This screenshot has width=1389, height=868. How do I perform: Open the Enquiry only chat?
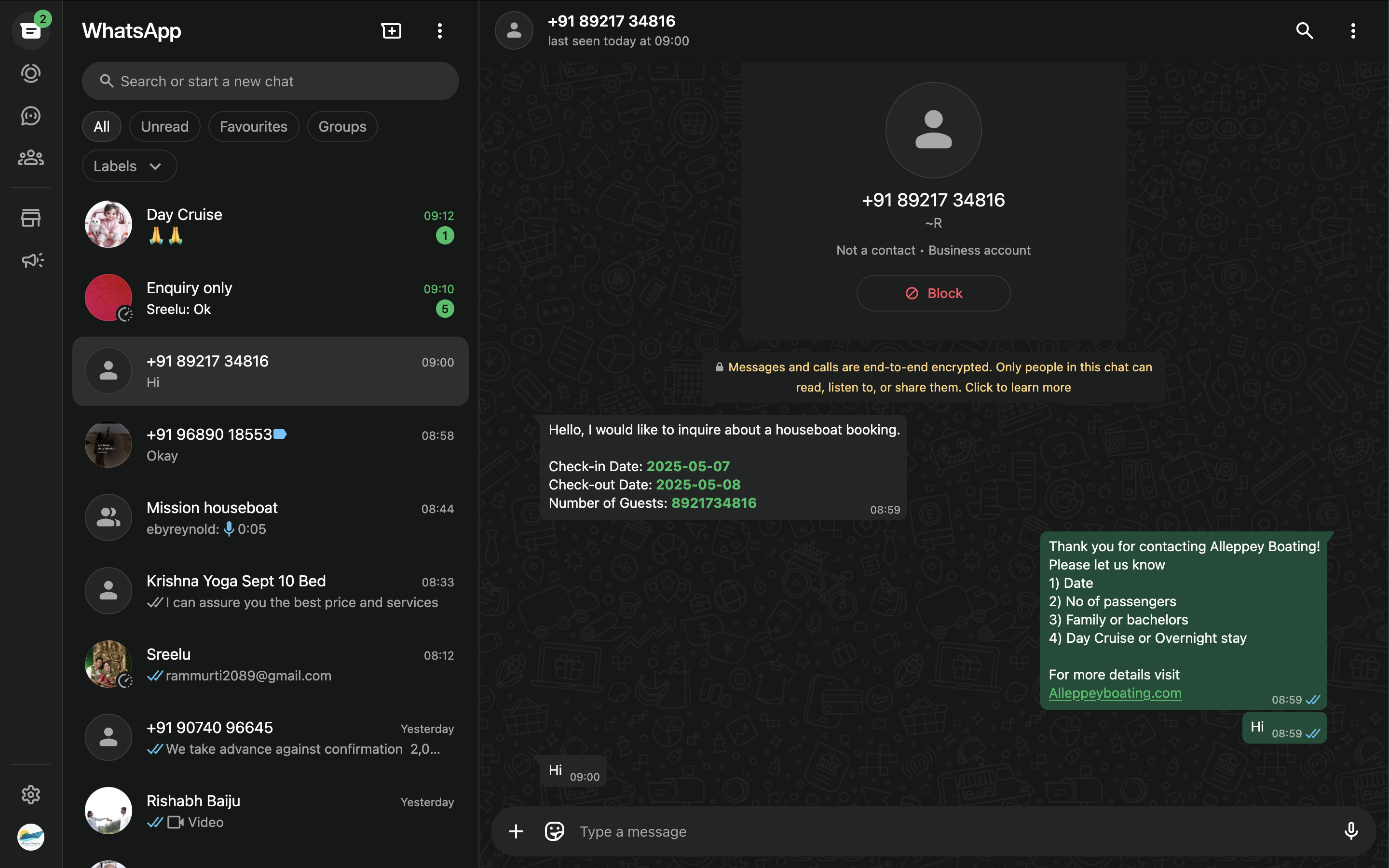point(271,298)
